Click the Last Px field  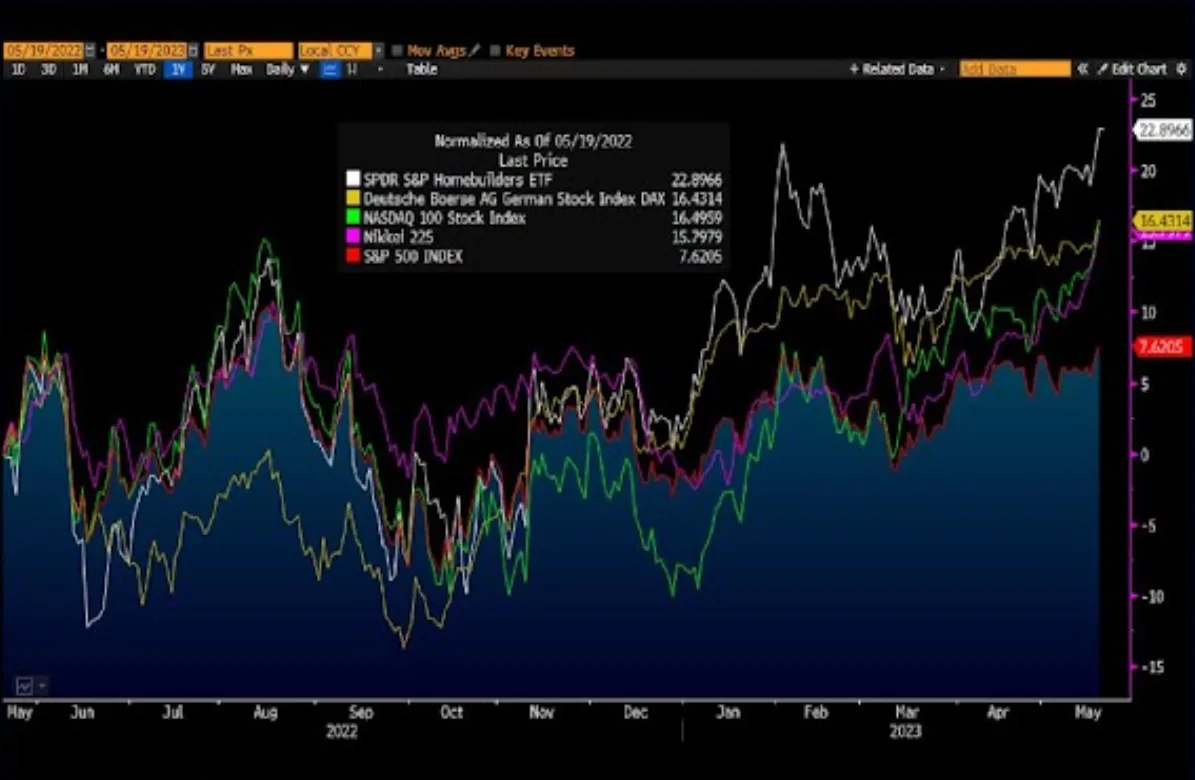[248, 50]
